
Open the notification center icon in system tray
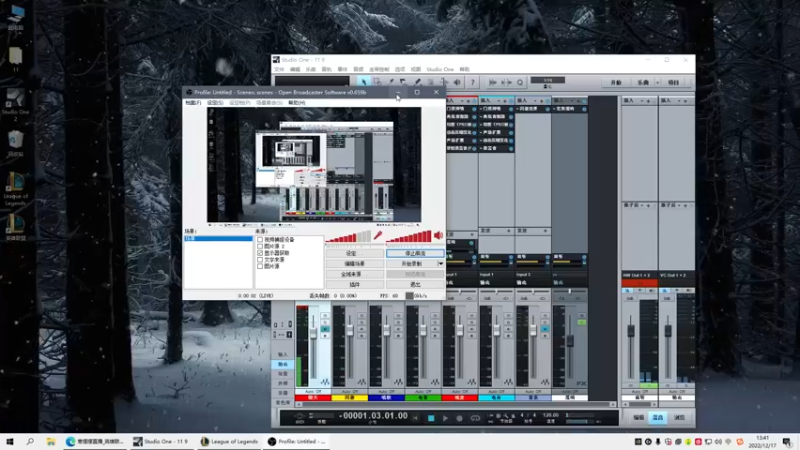click(x=787, y=442)
